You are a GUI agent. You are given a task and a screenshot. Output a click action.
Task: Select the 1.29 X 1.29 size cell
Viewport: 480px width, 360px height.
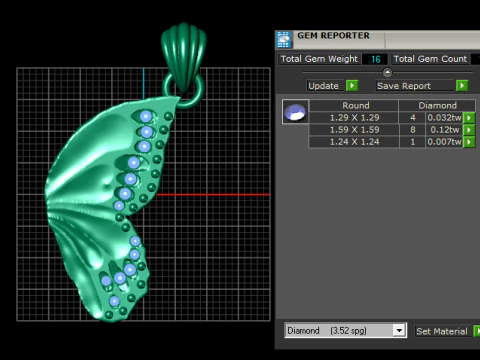(x=354, y=118)
